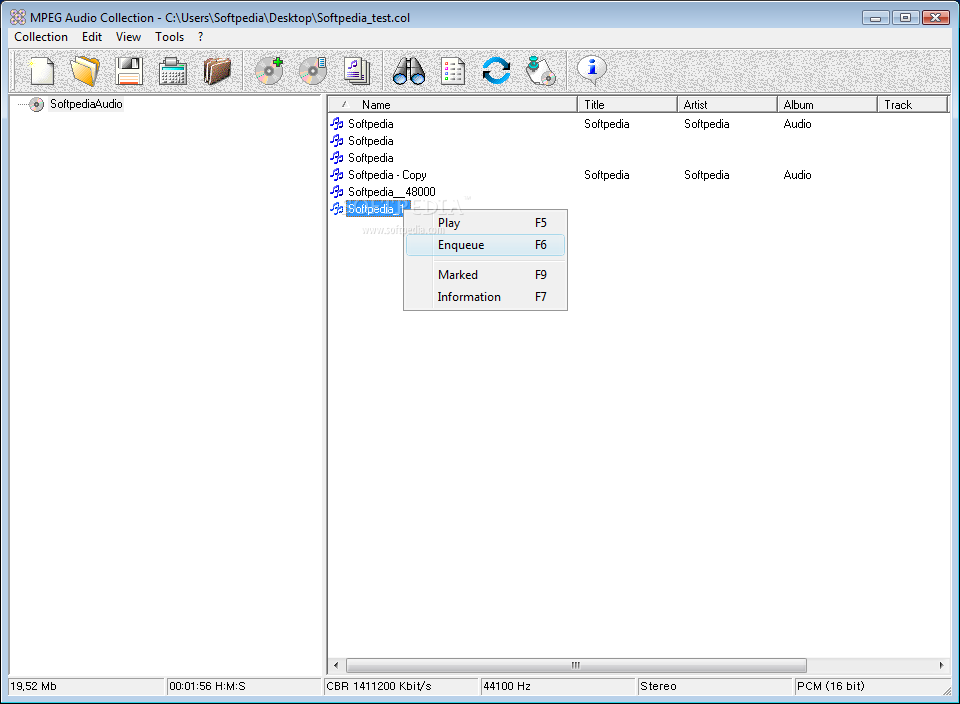Click the SoftpediaAudio disc icon in tree
The height and width of the screenshot is (704, 960).
coord(37,105)
